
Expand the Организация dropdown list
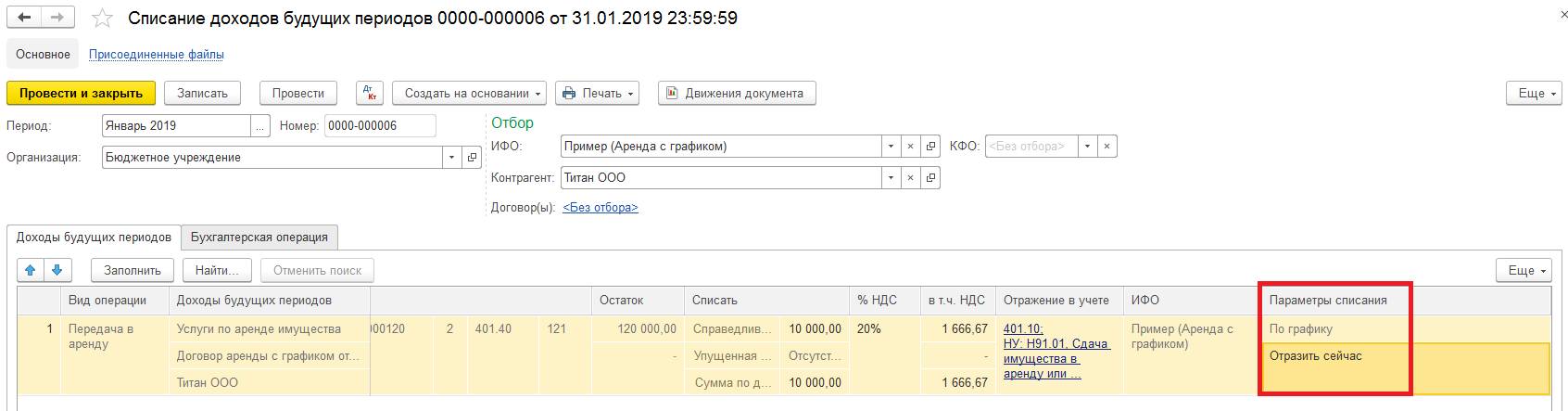point(452,158)
